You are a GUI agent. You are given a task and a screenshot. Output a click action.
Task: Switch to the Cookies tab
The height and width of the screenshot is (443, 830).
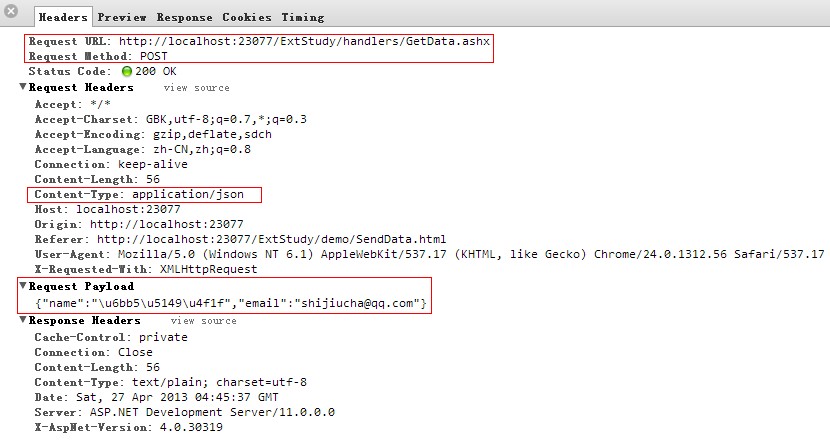[246, 18]
